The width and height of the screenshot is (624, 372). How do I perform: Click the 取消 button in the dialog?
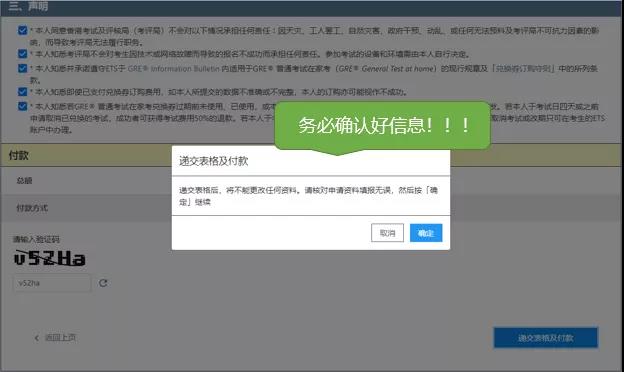(387, 233)
